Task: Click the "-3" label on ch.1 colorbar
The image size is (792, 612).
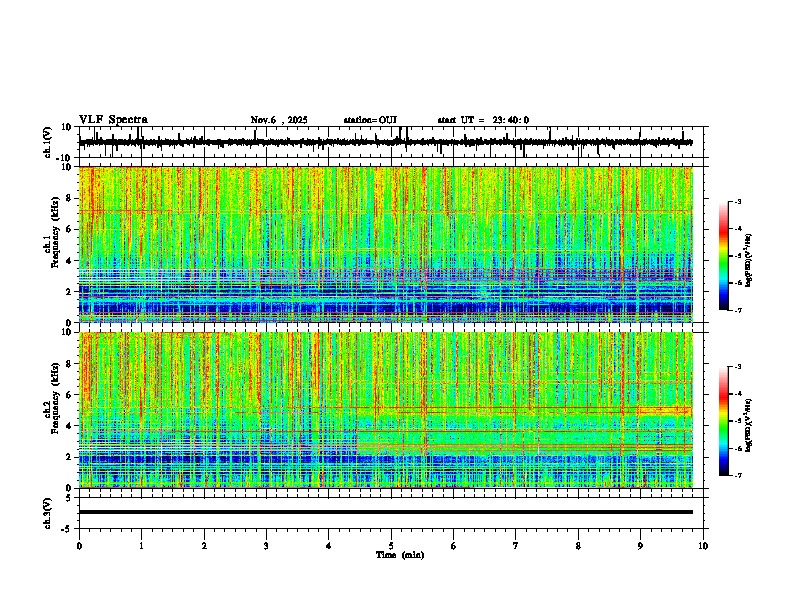Action: tap(737, 201)
